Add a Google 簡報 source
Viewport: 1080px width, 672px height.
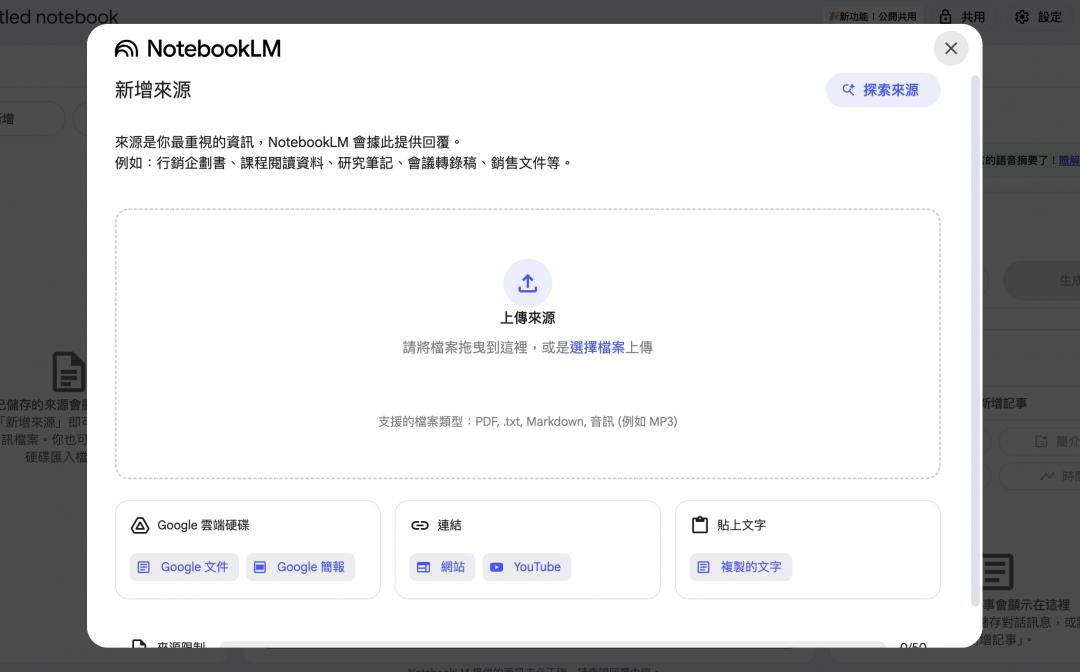tap(300, 567)
